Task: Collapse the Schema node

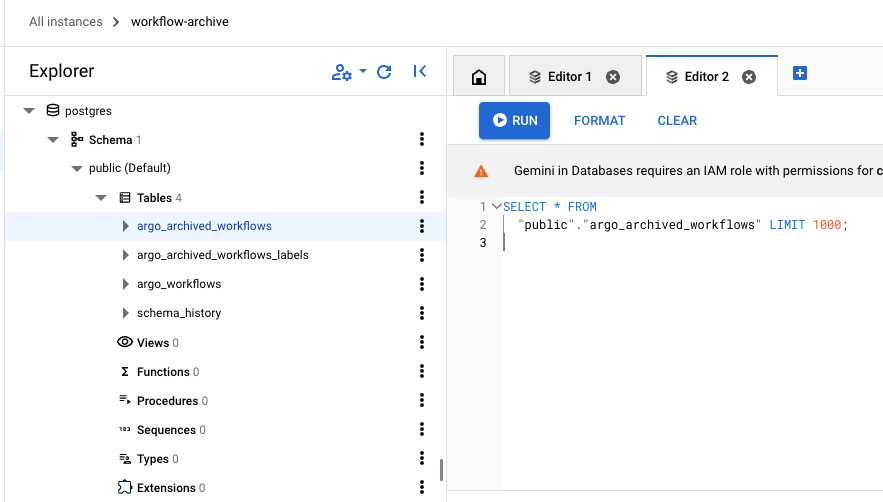Action: point(53,140)
